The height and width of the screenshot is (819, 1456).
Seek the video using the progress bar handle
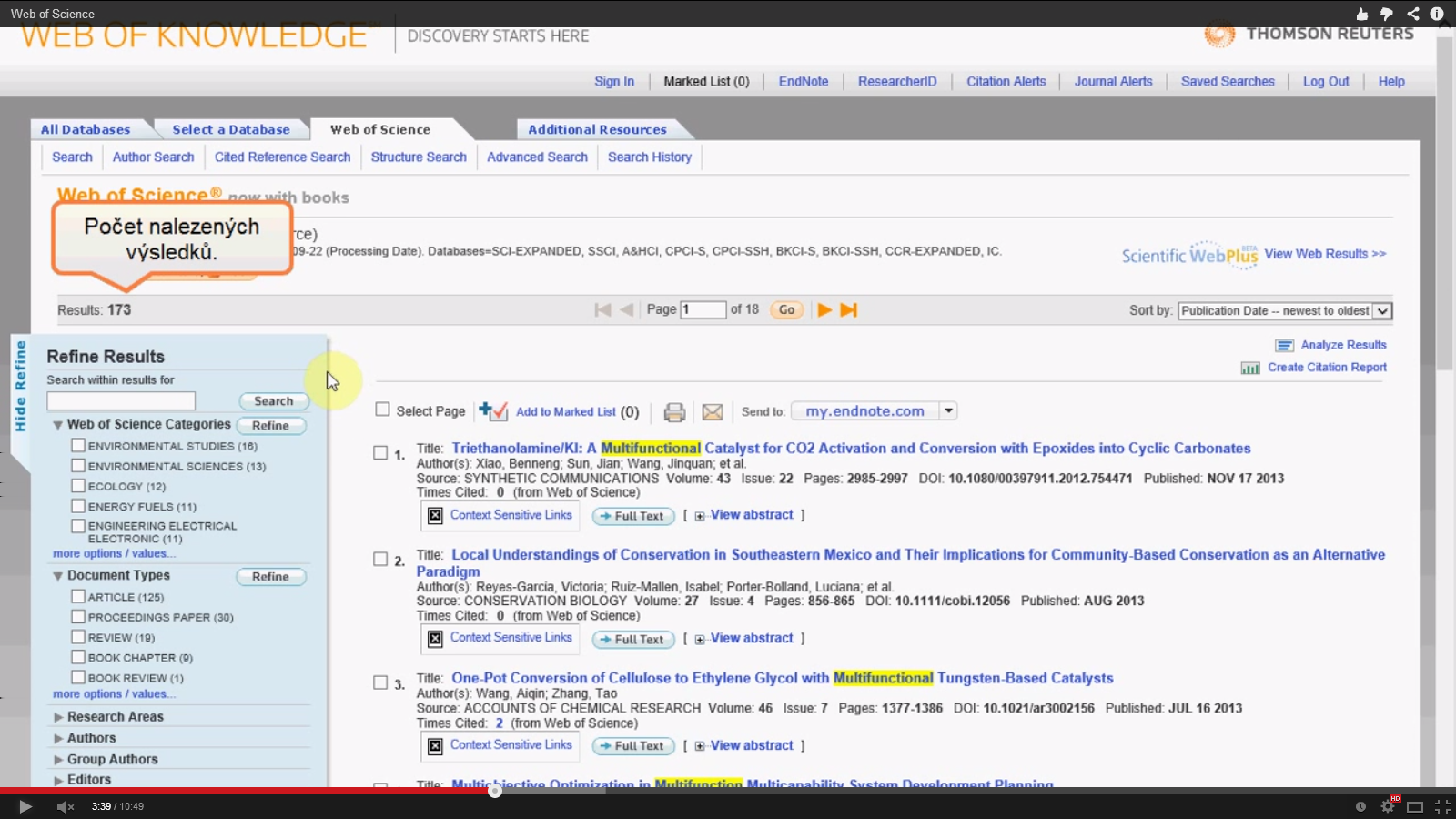pyautogui.click(x=495, y=791)
